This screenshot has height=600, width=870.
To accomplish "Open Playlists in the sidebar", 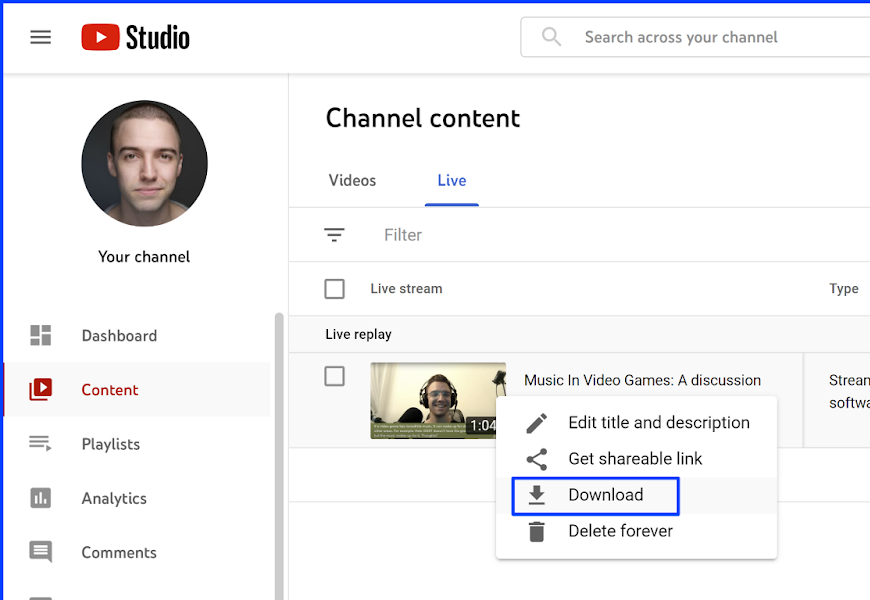I will (110, 444).
